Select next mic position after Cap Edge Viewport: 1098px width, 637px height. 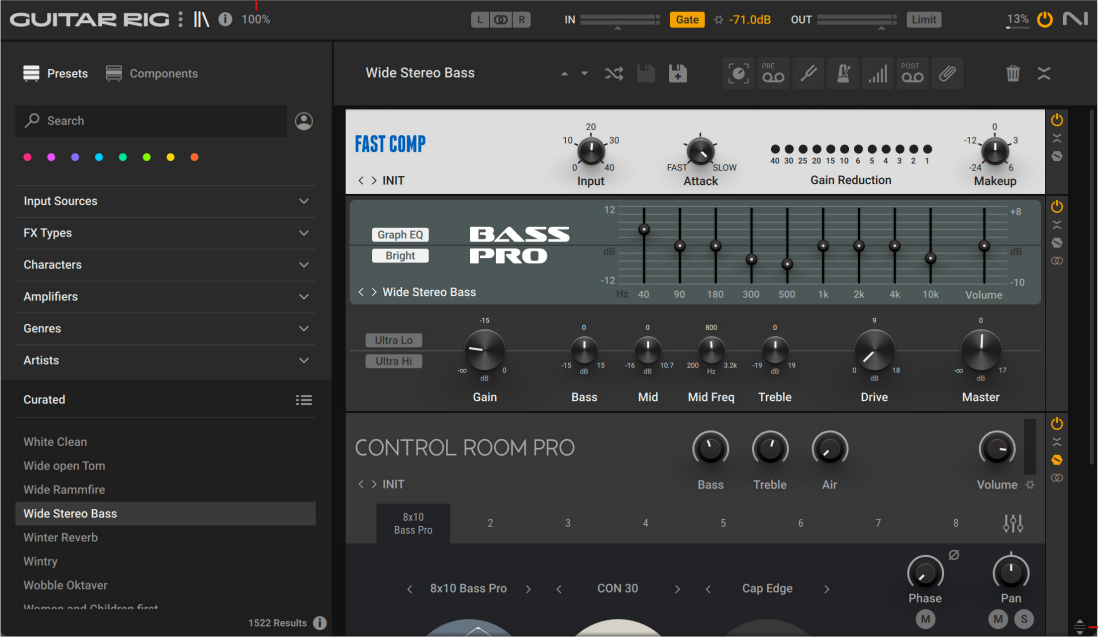pos(826,589)
